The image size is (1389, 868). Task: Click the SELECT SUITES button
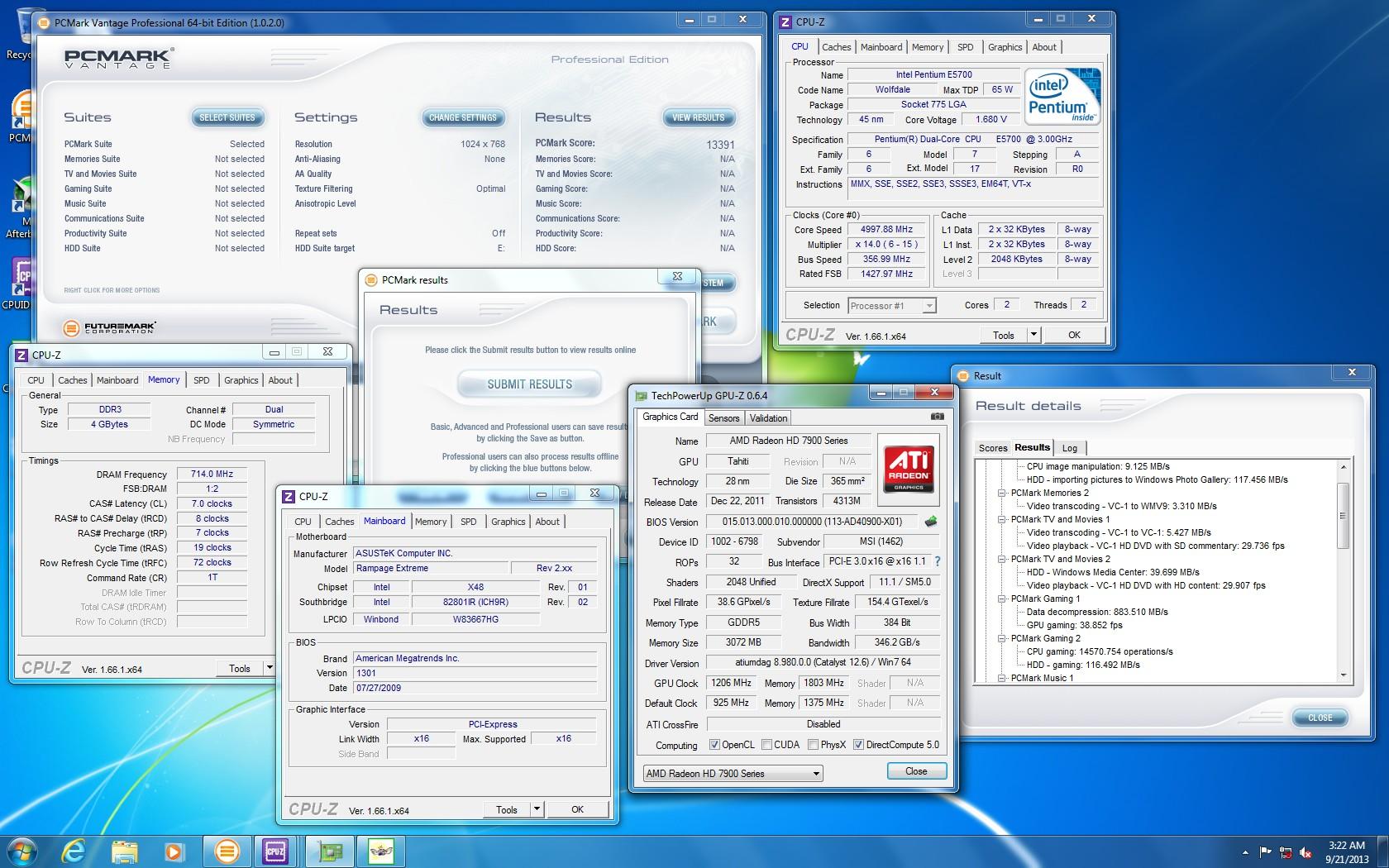pyautogui.click(x=227, y=117)
